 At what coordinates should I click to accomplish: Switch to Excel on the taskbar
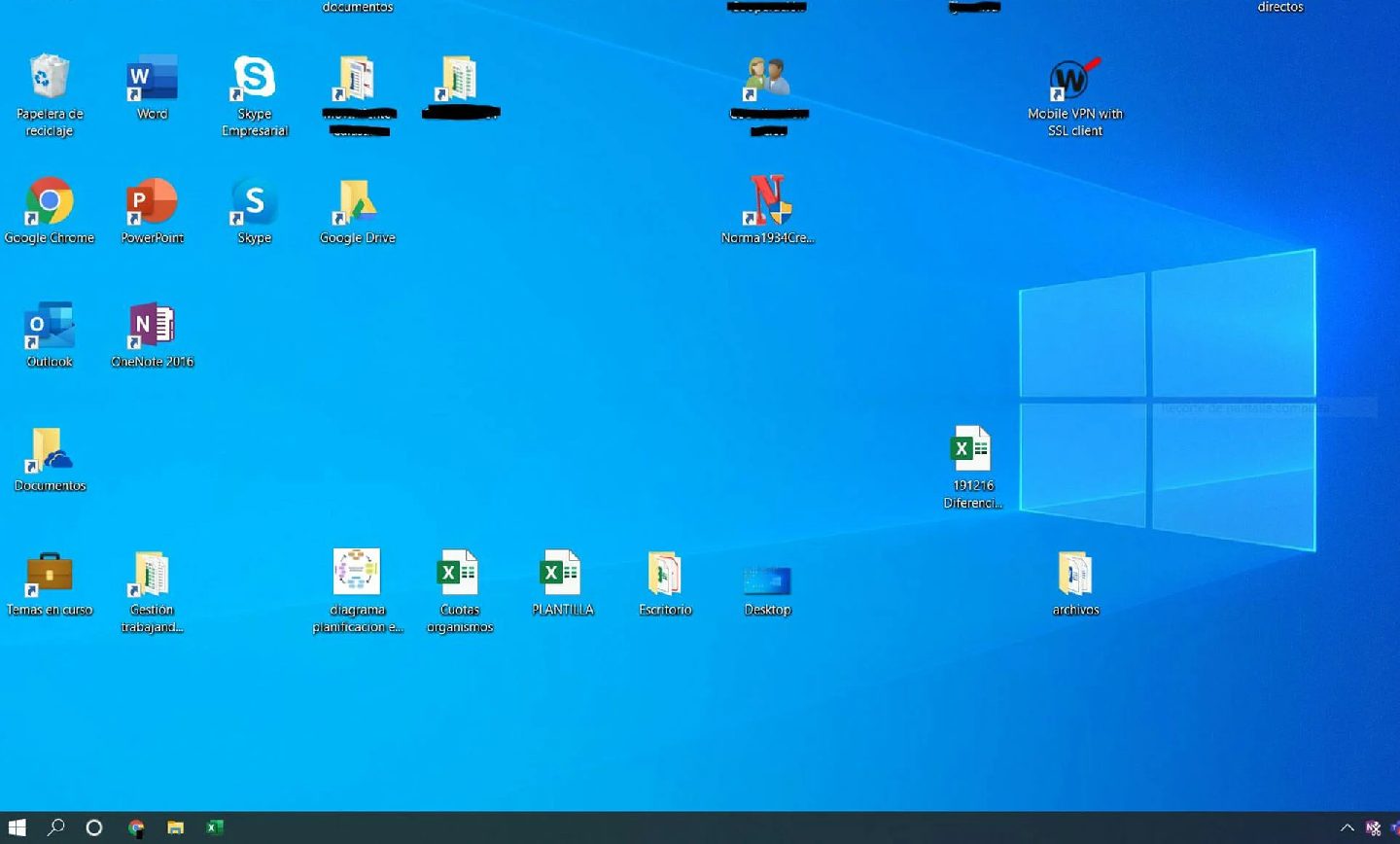(215, 827)
